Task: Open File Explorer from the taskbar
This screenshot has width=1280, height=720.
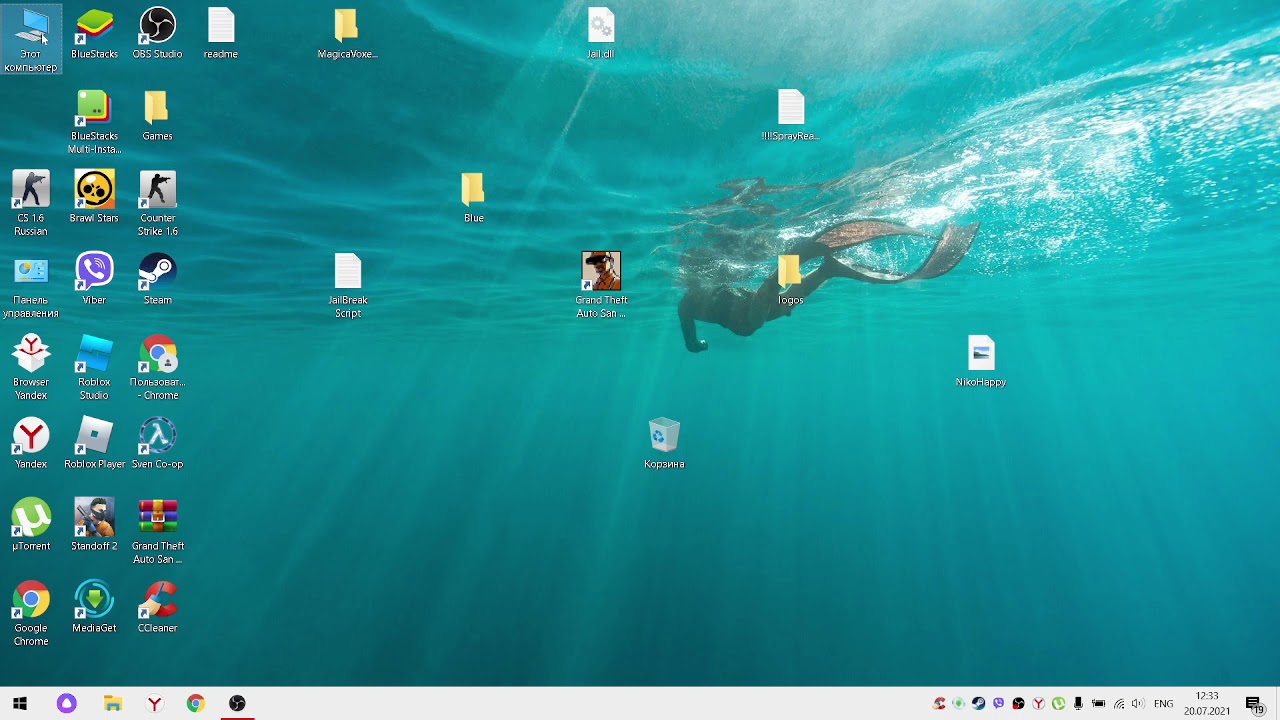Action: [112, 704]
